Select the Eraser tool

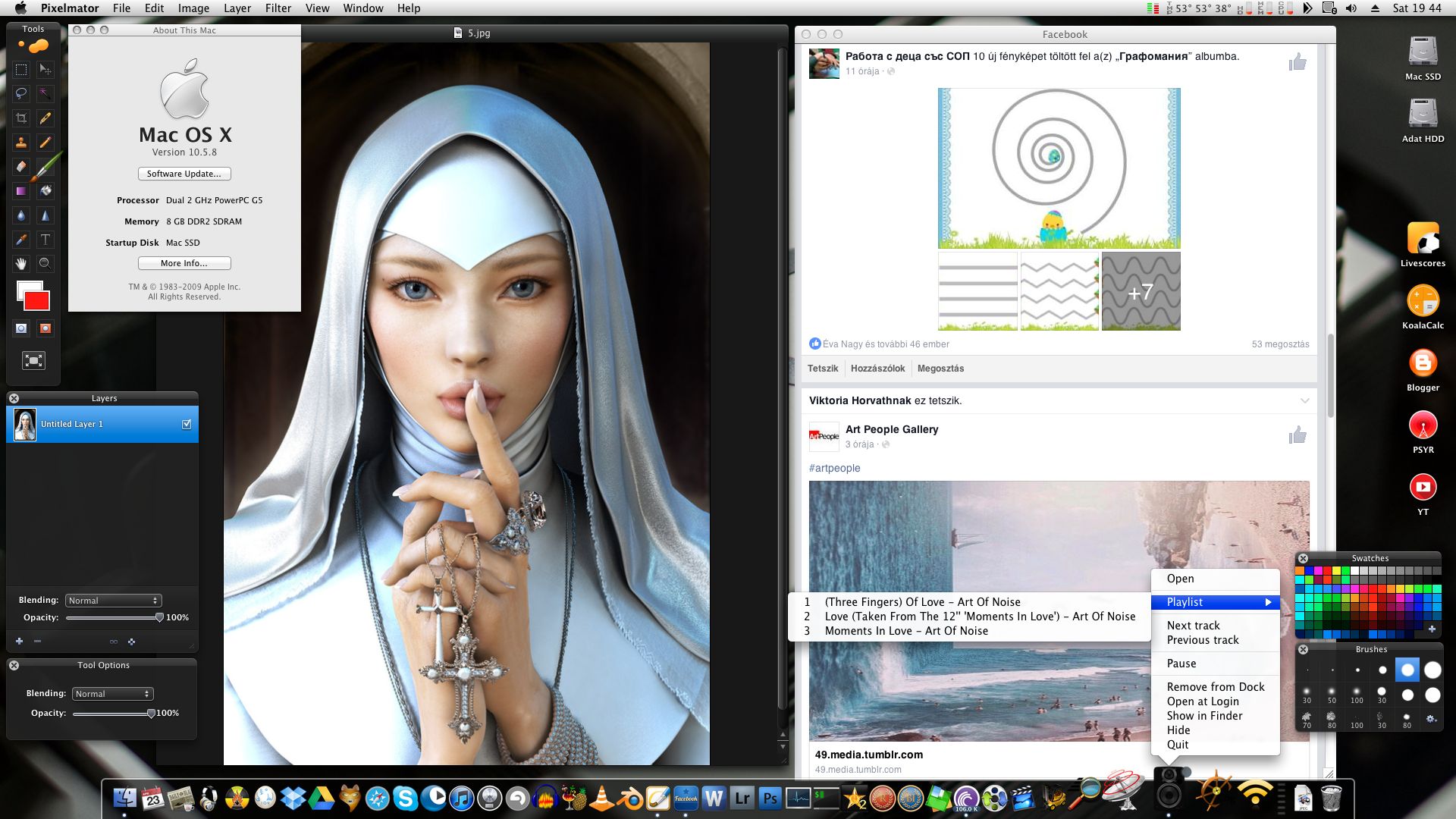point(21,166)
